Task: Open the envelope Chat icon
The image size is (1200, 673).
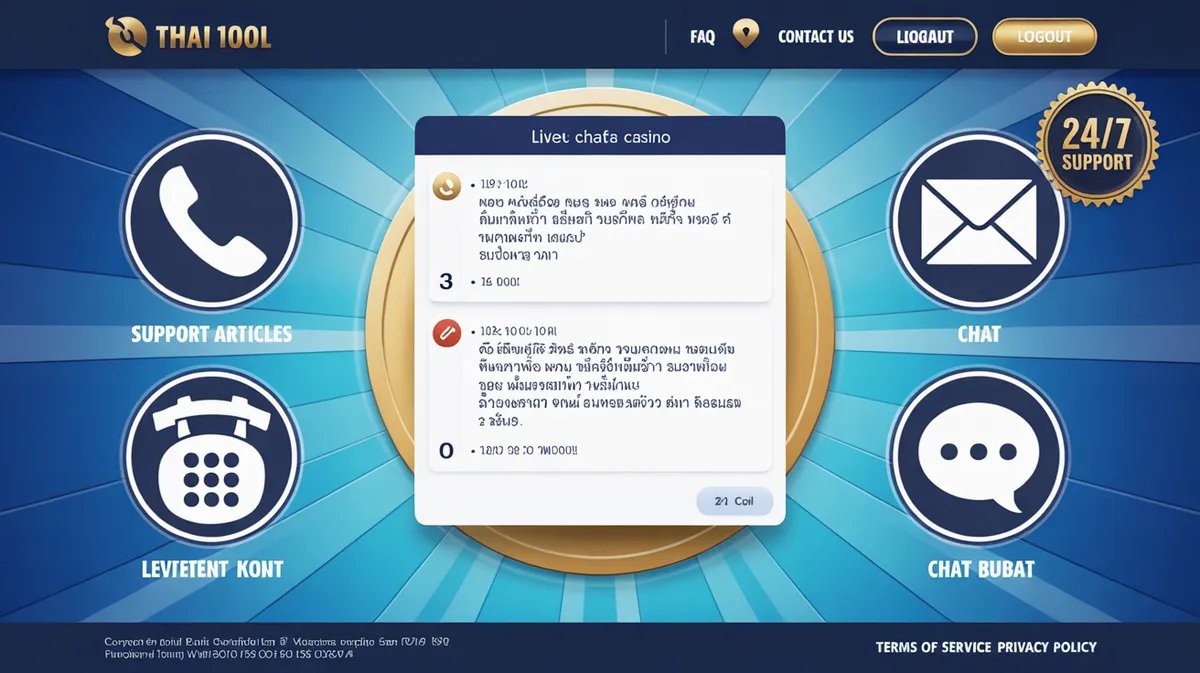Action: 978,219
